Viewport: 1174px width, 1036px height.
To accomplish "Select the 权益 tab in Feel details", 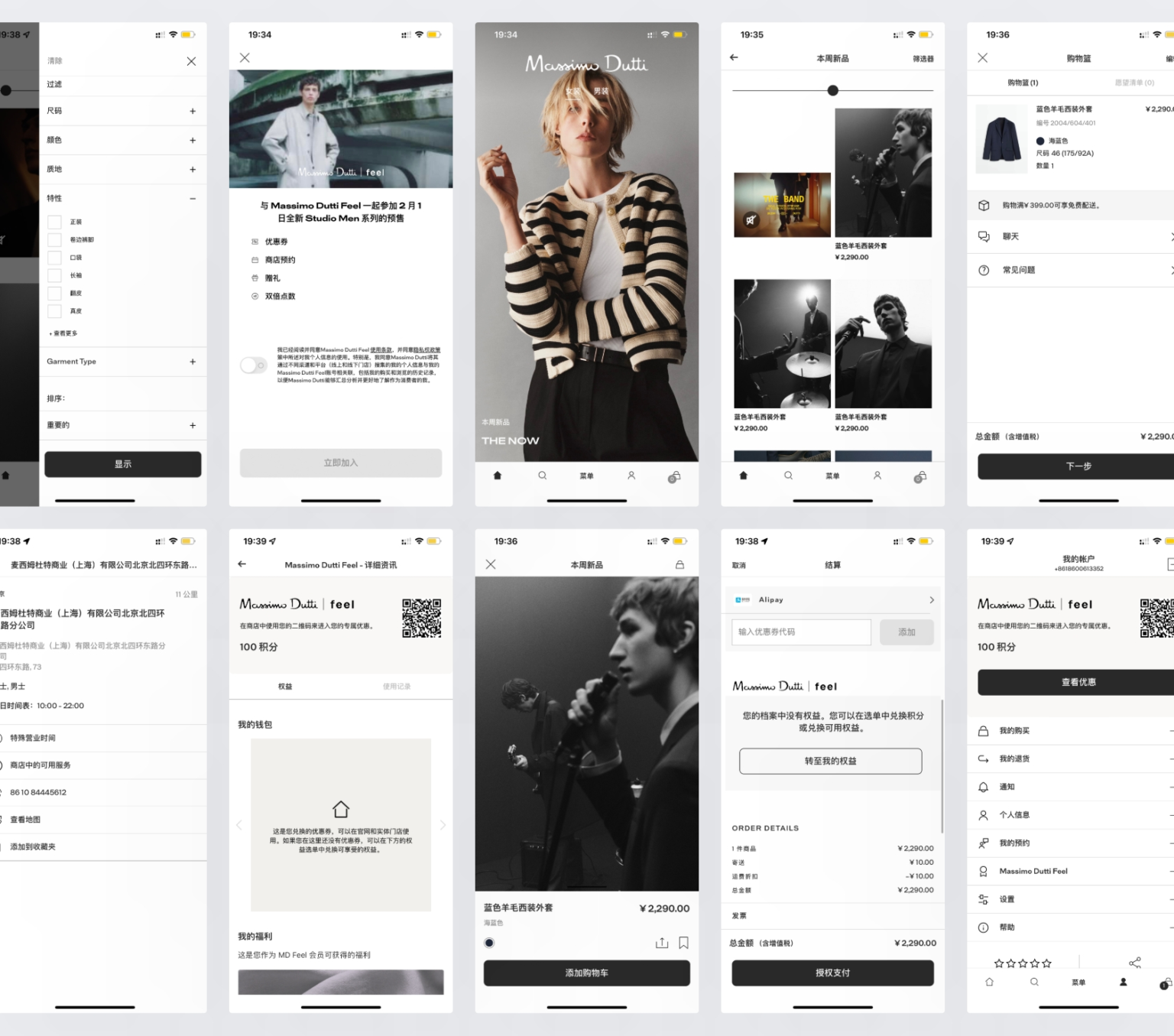I will (285, 686).
